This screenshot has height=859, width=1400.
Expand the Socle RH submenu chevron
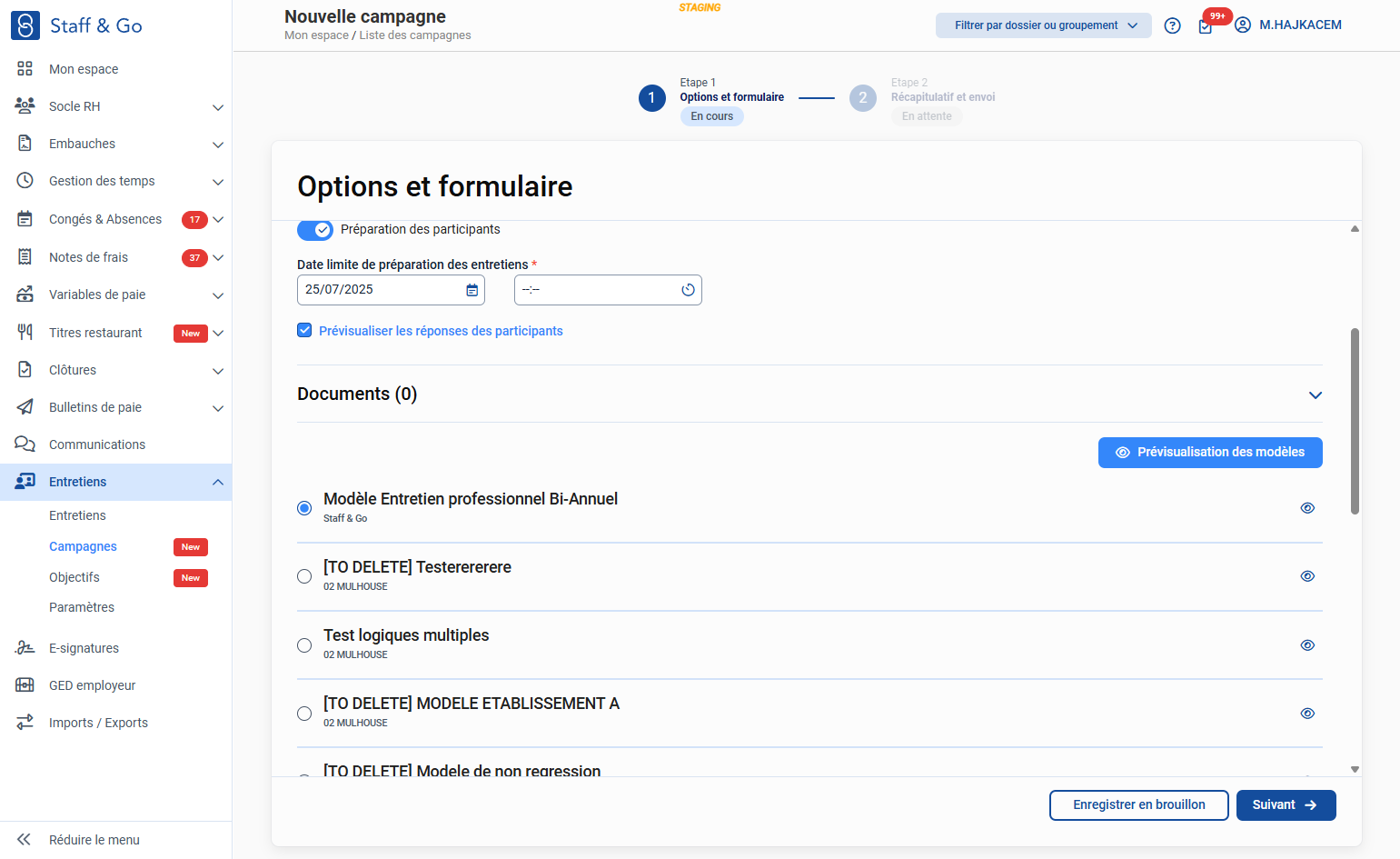[218, 107]
